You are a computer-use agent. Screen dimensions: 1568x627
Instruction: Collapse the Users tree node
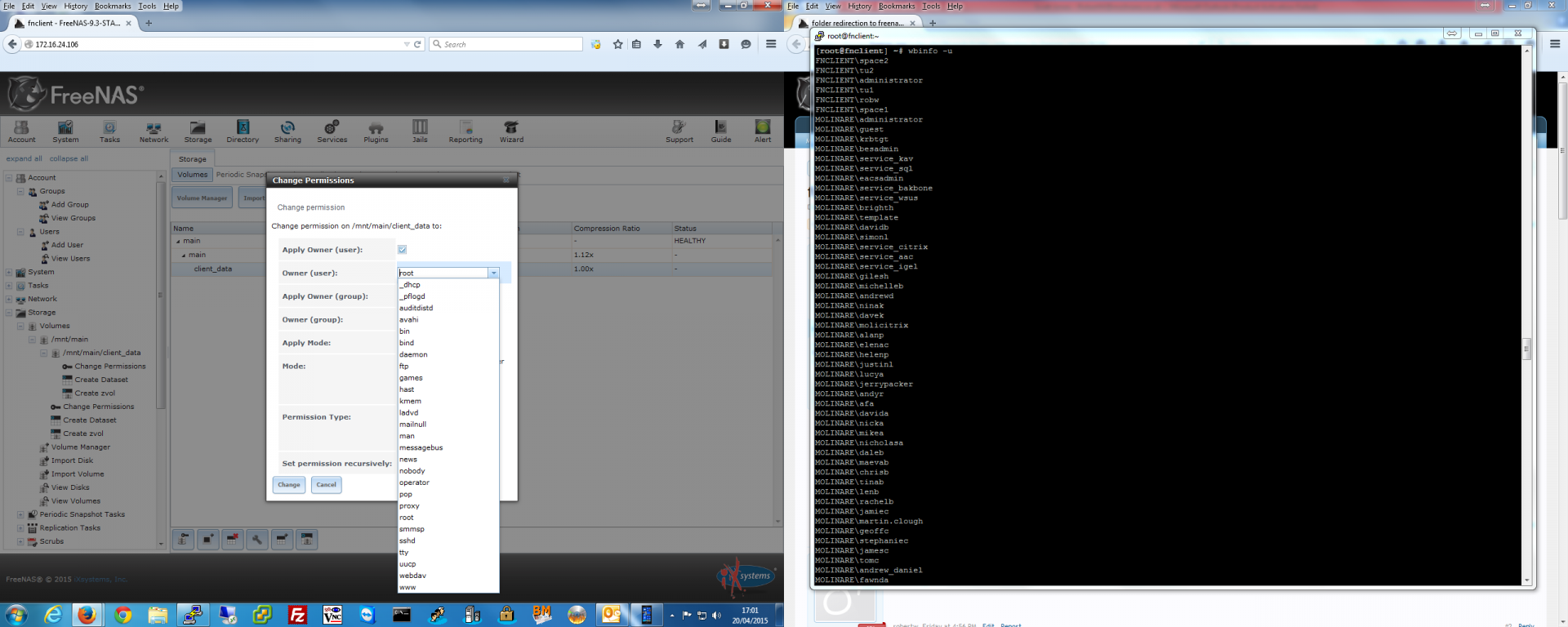point(20,232)
